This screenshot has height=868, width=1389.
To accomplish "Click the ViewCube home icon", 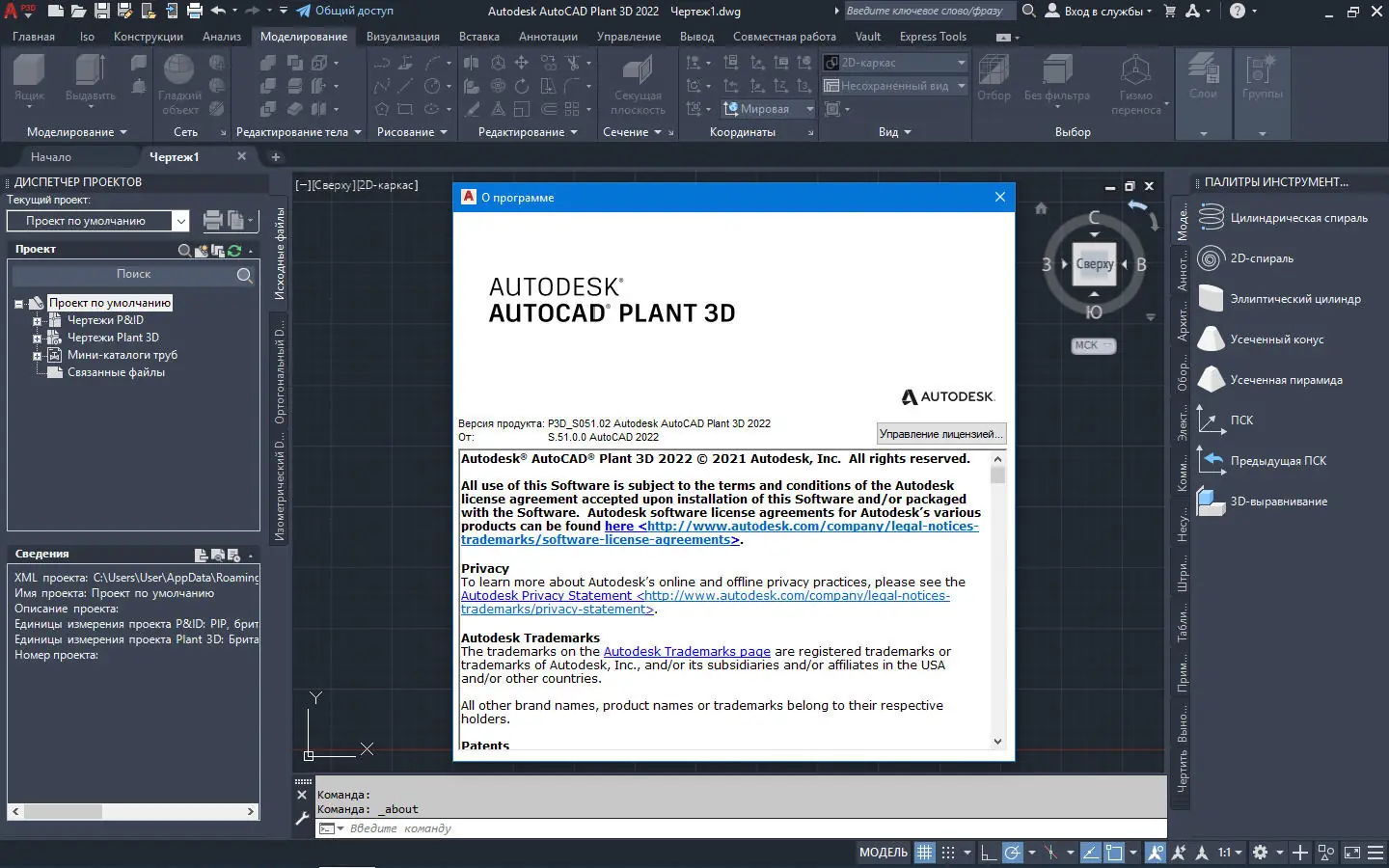I will click(1041, 208).
